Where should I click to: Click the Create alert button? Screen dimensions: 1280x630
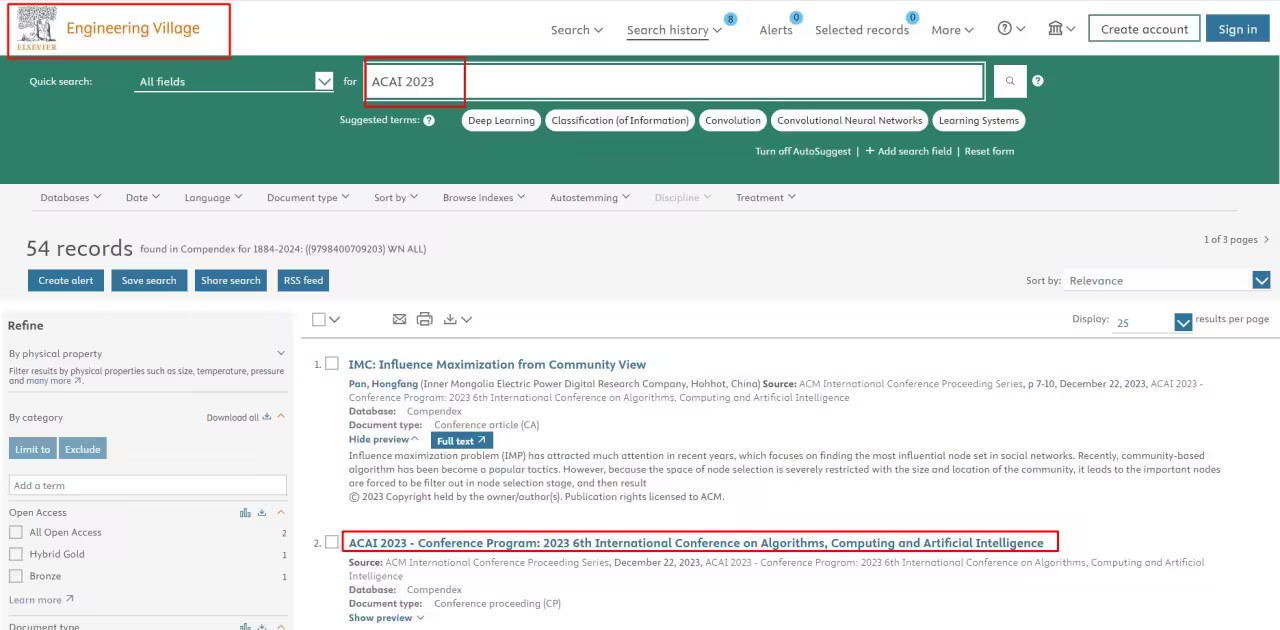click(x=66, y=281)
